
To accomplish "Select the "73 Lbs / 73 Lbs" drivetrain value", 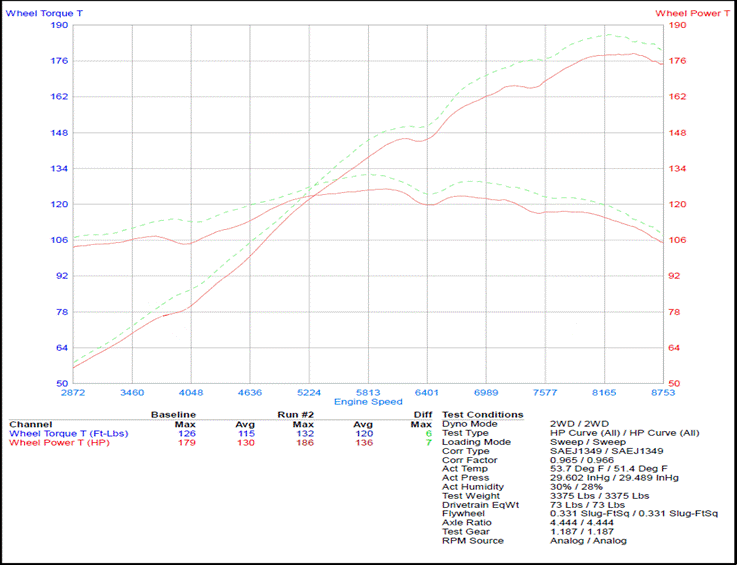I will 588,505.
